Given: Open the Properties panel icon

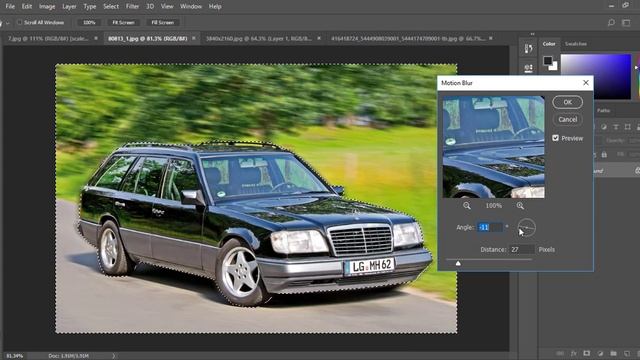Looking at the screenshot, I should pyautogui.click(x=528, y=68).
